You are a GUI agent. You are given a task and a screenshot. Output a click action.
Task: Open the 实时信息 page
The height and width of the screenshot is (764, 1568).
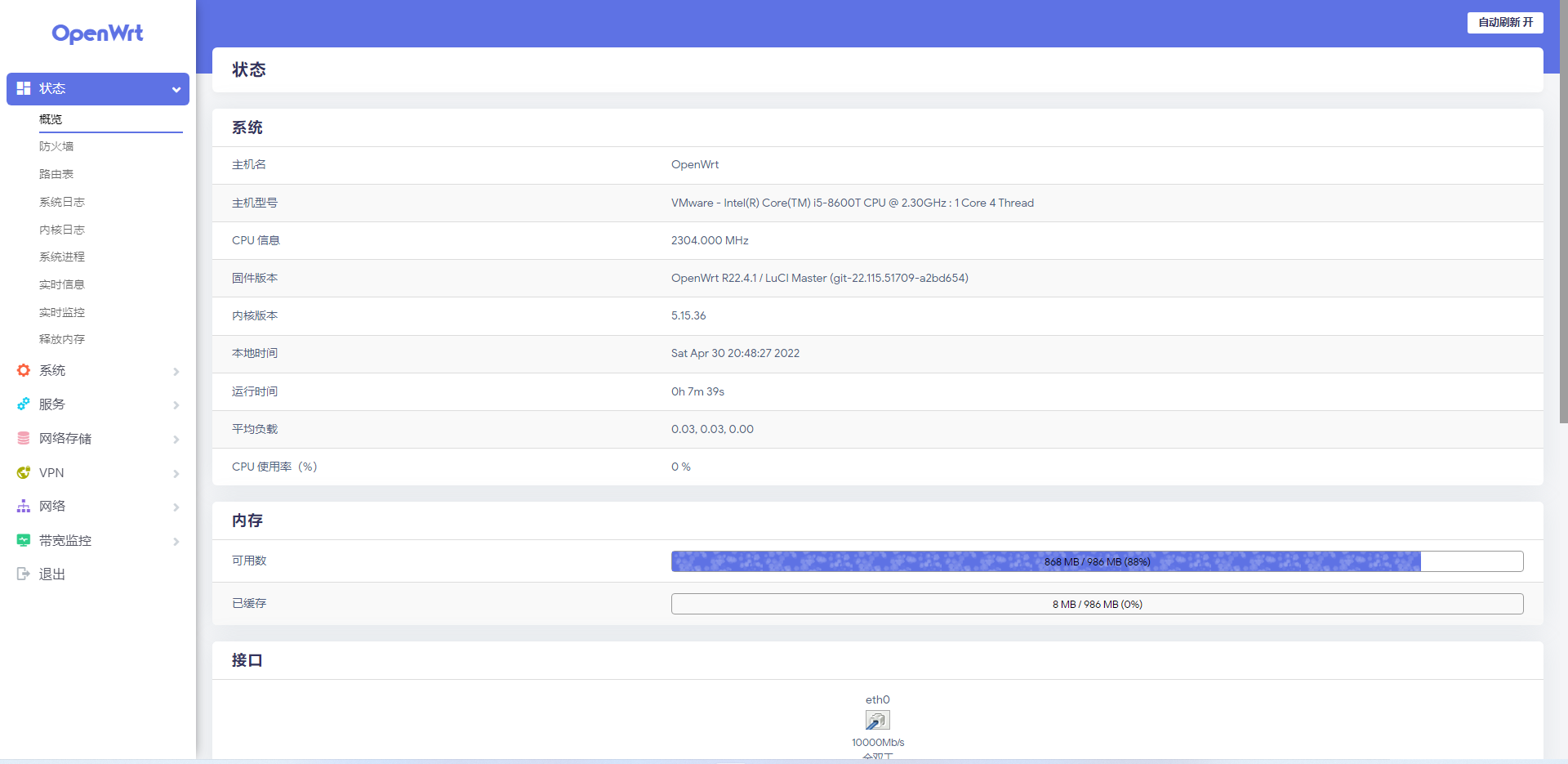[62, 284]
